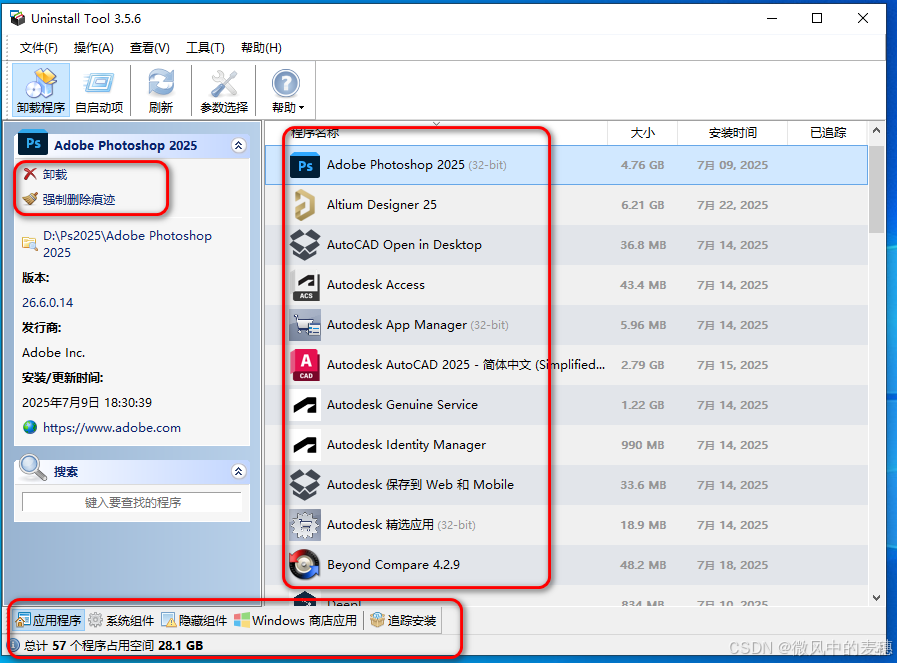Image resolution: width=897 pixels, height=663 pixels.
Task: Click version number 26.6.0.14
Action: pos(48,303)
